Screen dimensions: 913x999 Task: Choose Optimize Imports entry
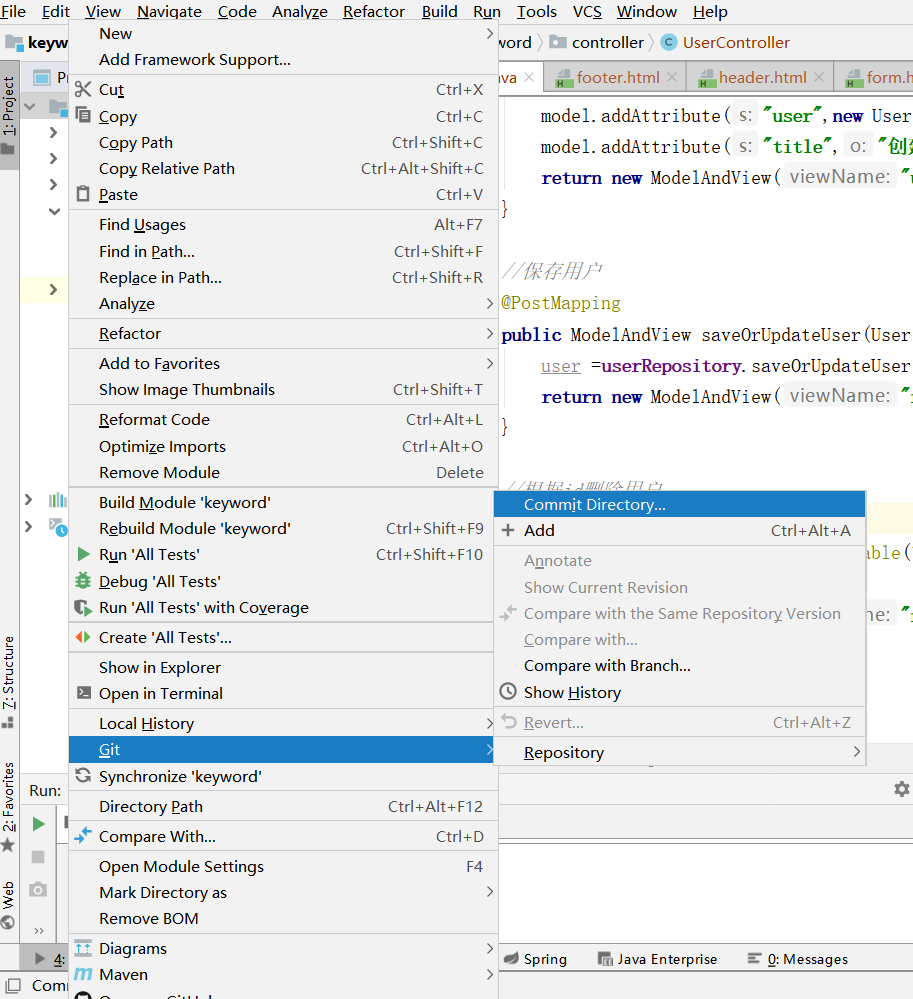[x=283, y=446]
